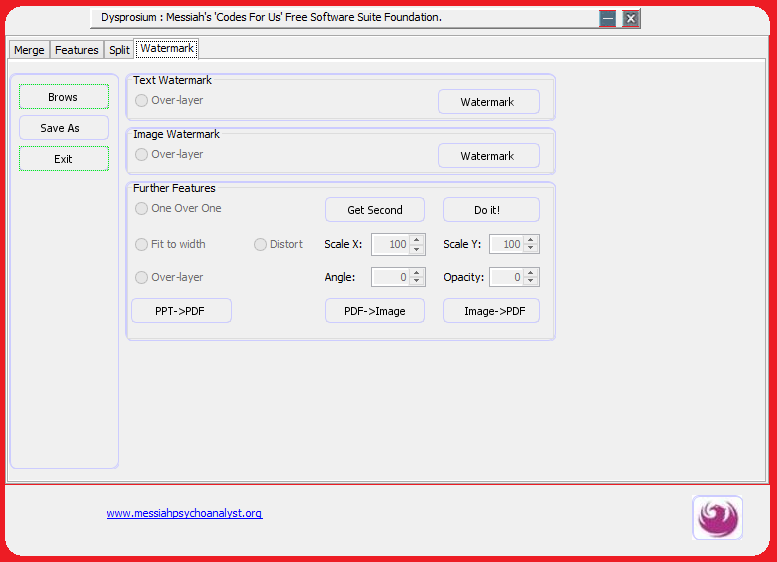Click the Angle: label
Viewport: 777px width, 562px height.
(x=340, y=278)
